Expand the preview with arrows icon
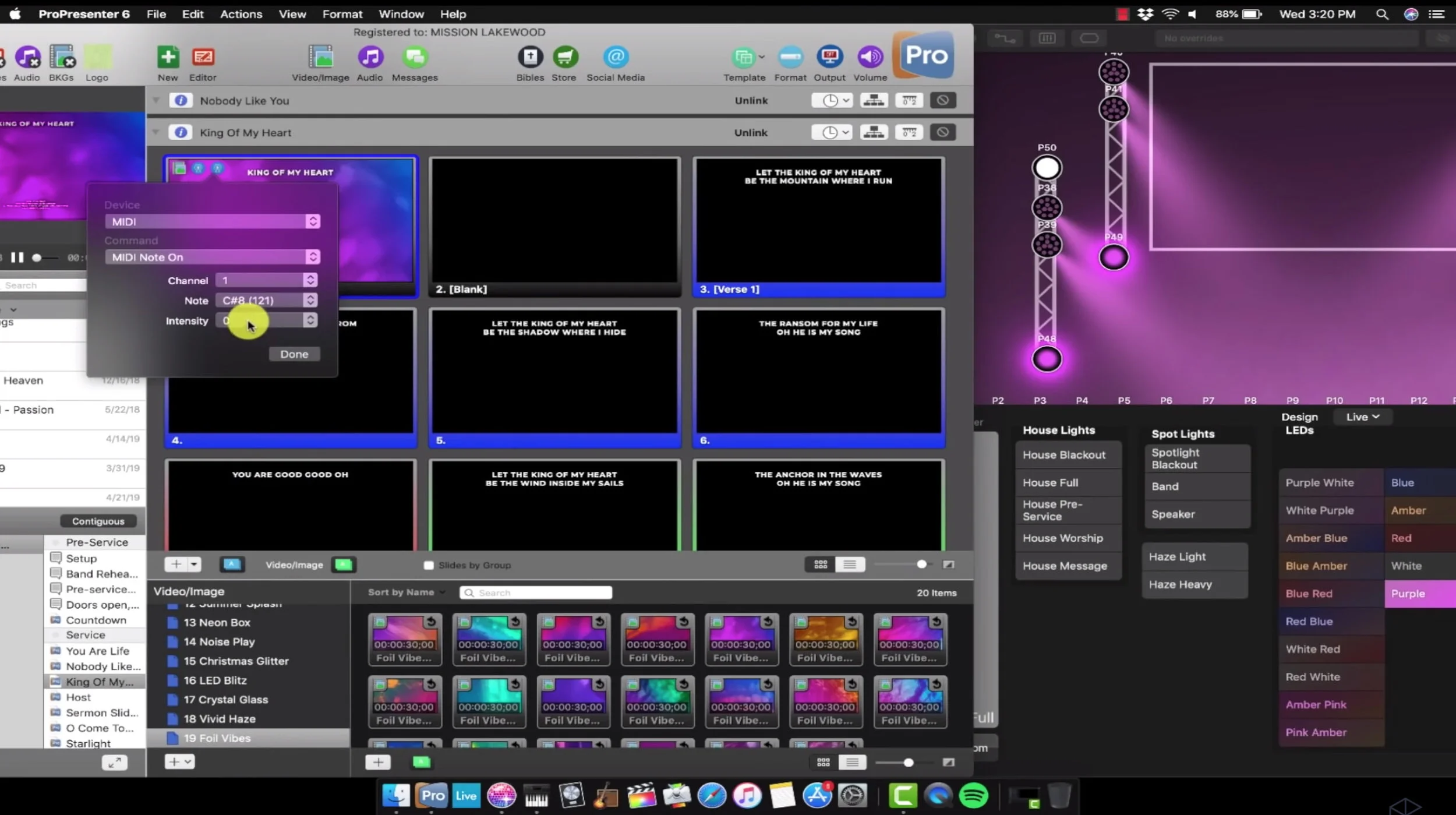Viewport: 1456px width, 815px height. pos(115,763)
